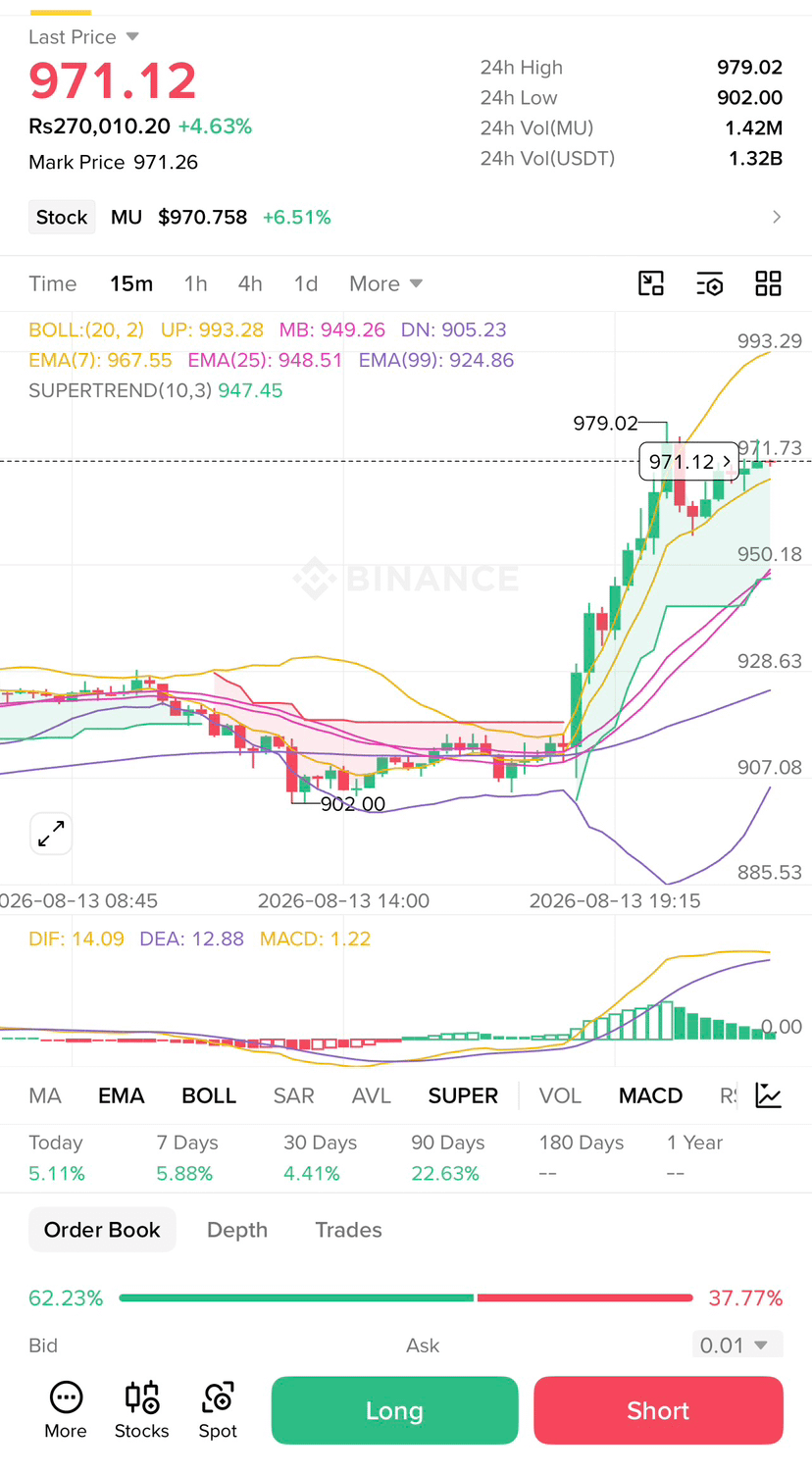812x1473 pixels.
Task: Toggle the AVL indicator
Action: click(x=372, y=1095)
